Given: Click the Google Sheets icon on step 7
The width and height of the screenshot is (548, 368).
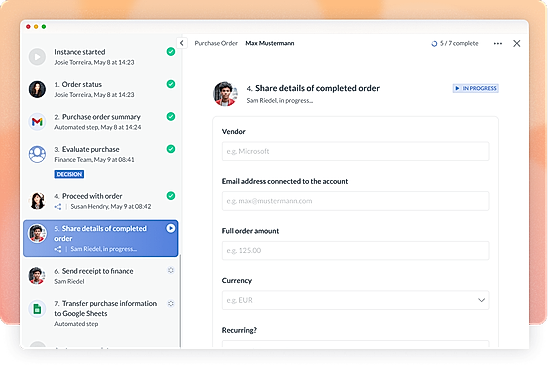Looking at the screenshot, I should point(37,309).
